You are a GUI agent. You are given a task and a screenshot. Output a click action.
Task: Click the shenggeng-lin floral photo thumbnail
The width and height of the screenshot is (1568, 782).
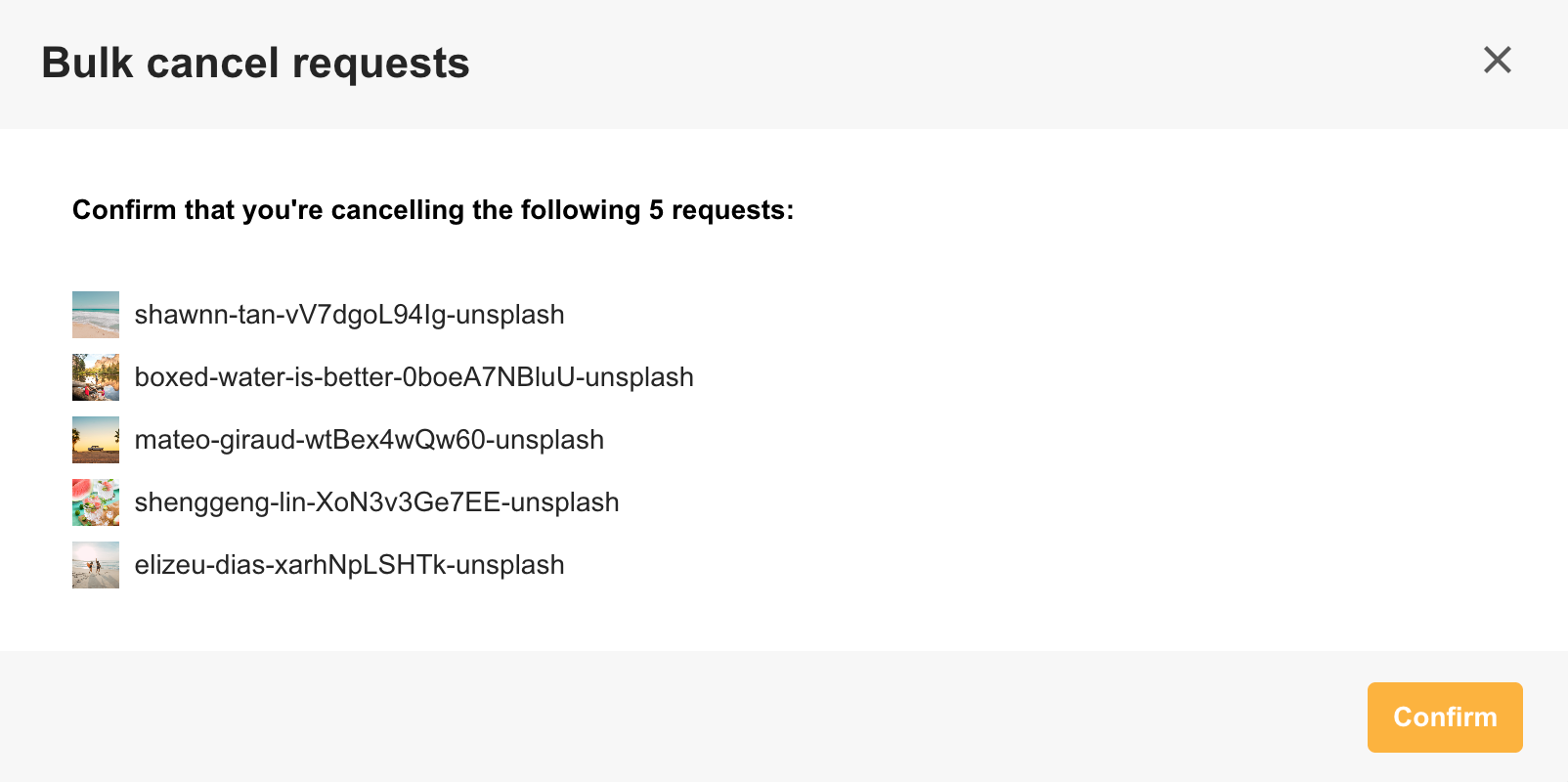[95, 502]
